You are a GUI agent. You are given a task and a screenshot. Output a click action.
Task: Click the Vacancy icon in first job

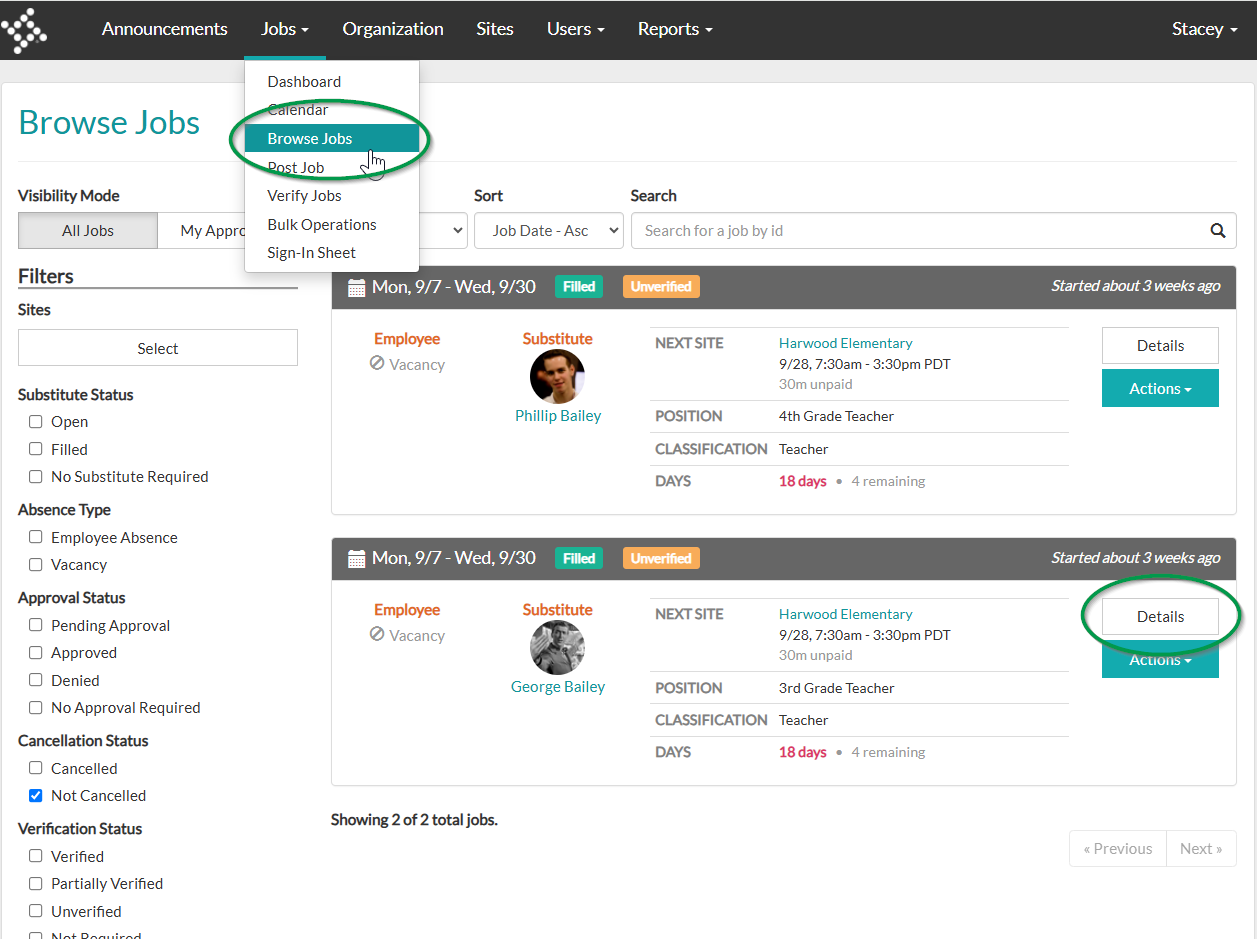tap(377, 364)
